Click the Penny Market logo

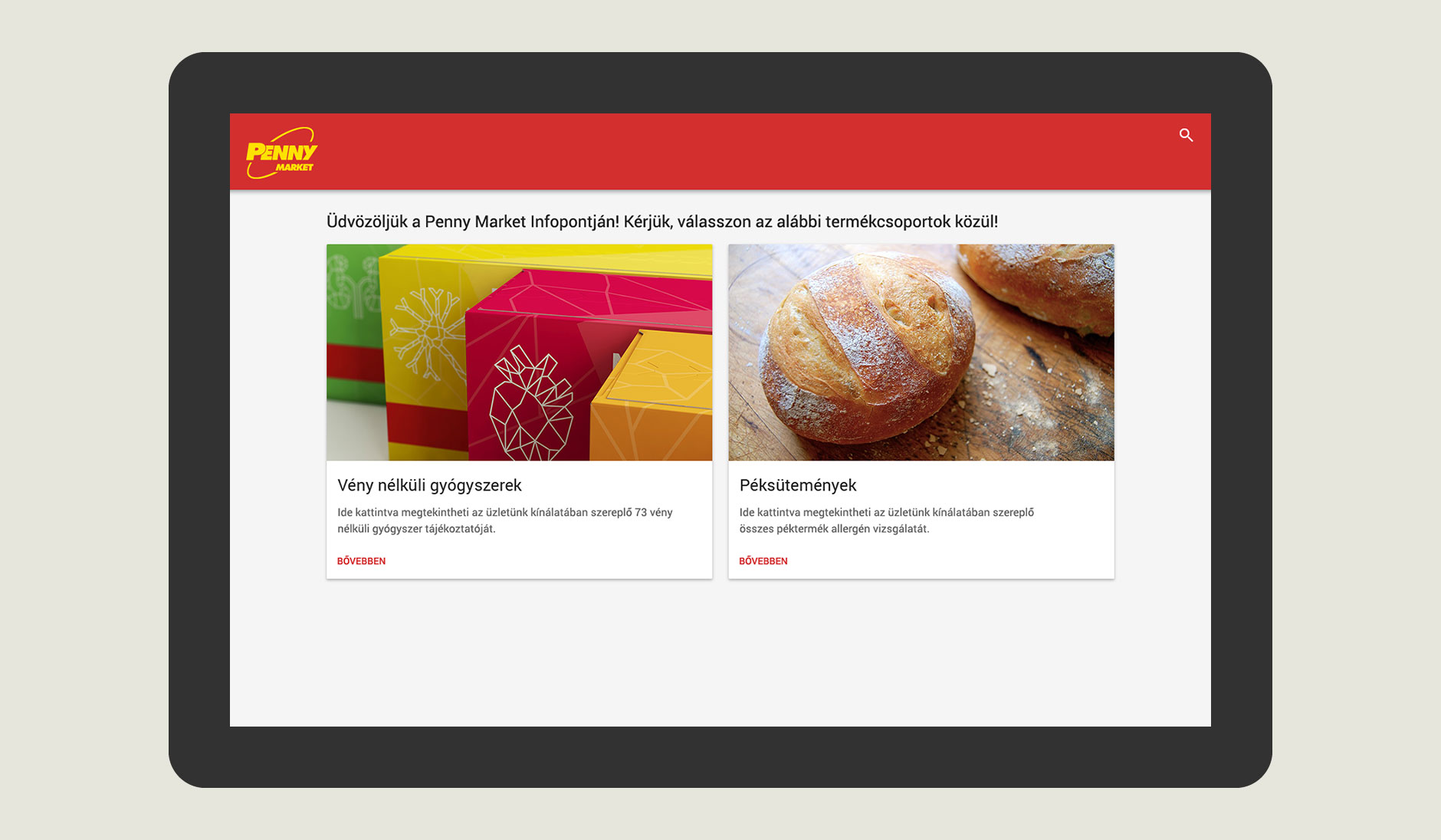click(281, 153)
